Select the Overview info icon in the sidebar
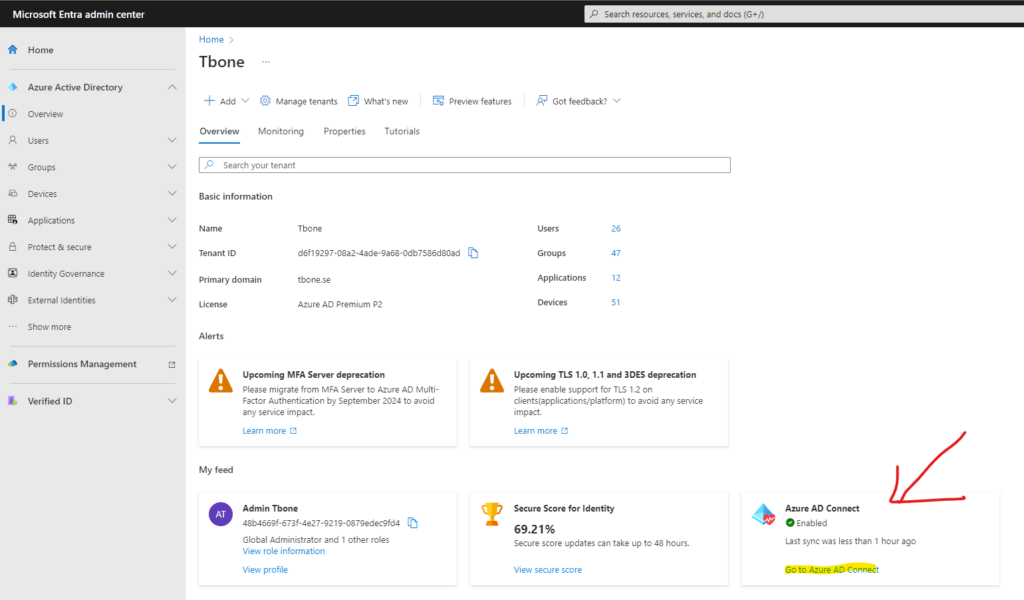The height and width of the screenshot is (600, 1024). click(12, 114)
